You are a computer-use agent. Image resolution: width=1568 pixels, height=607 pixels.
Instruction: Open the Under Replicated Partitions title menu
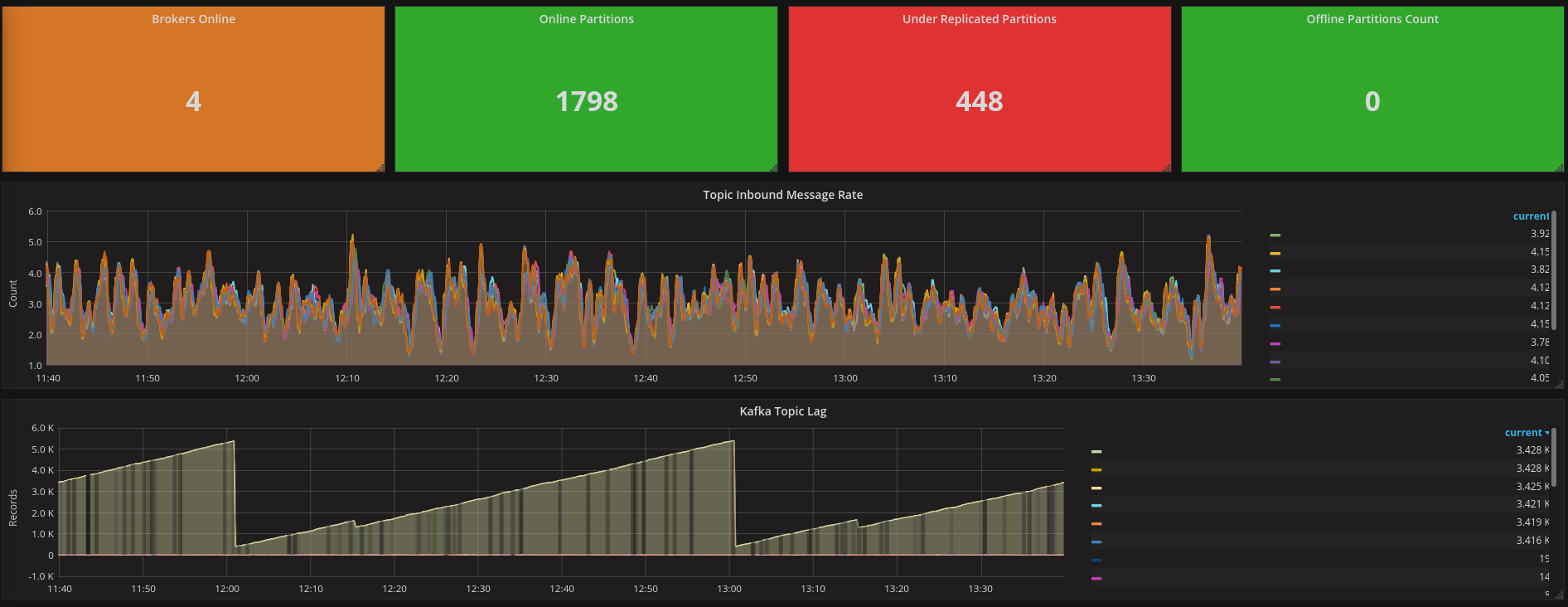(979, 19)
